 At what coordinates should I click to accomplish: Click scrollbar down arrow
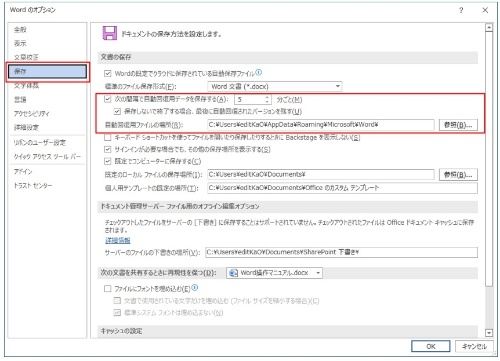[x=489, y=333]
